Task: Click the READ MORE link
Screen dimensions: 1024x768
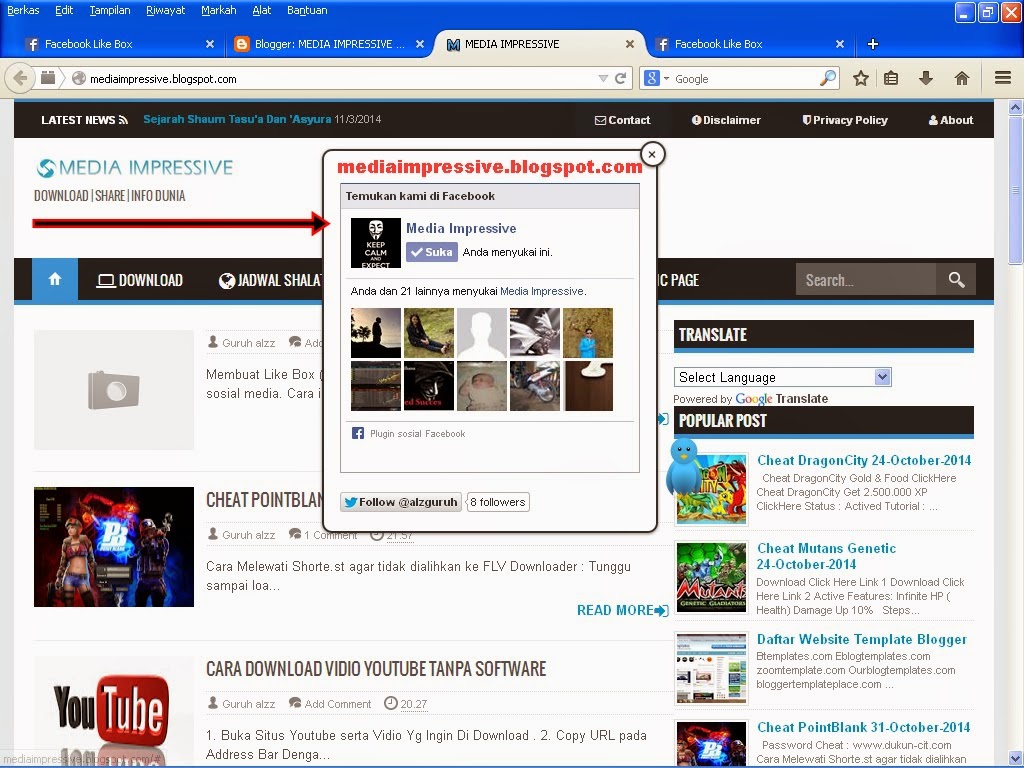Action: click(x=622, y=610)
